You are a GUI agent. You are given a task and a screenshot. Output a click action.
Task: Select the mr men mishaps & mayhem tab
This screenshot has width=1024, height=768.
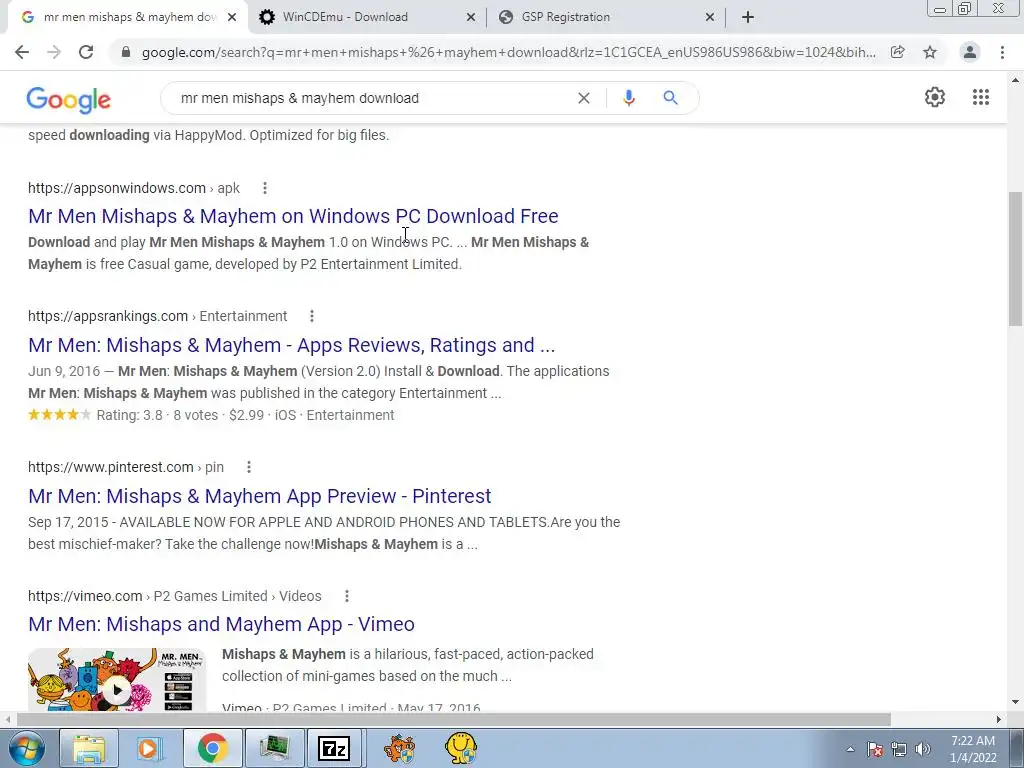(x=127, y=17)
